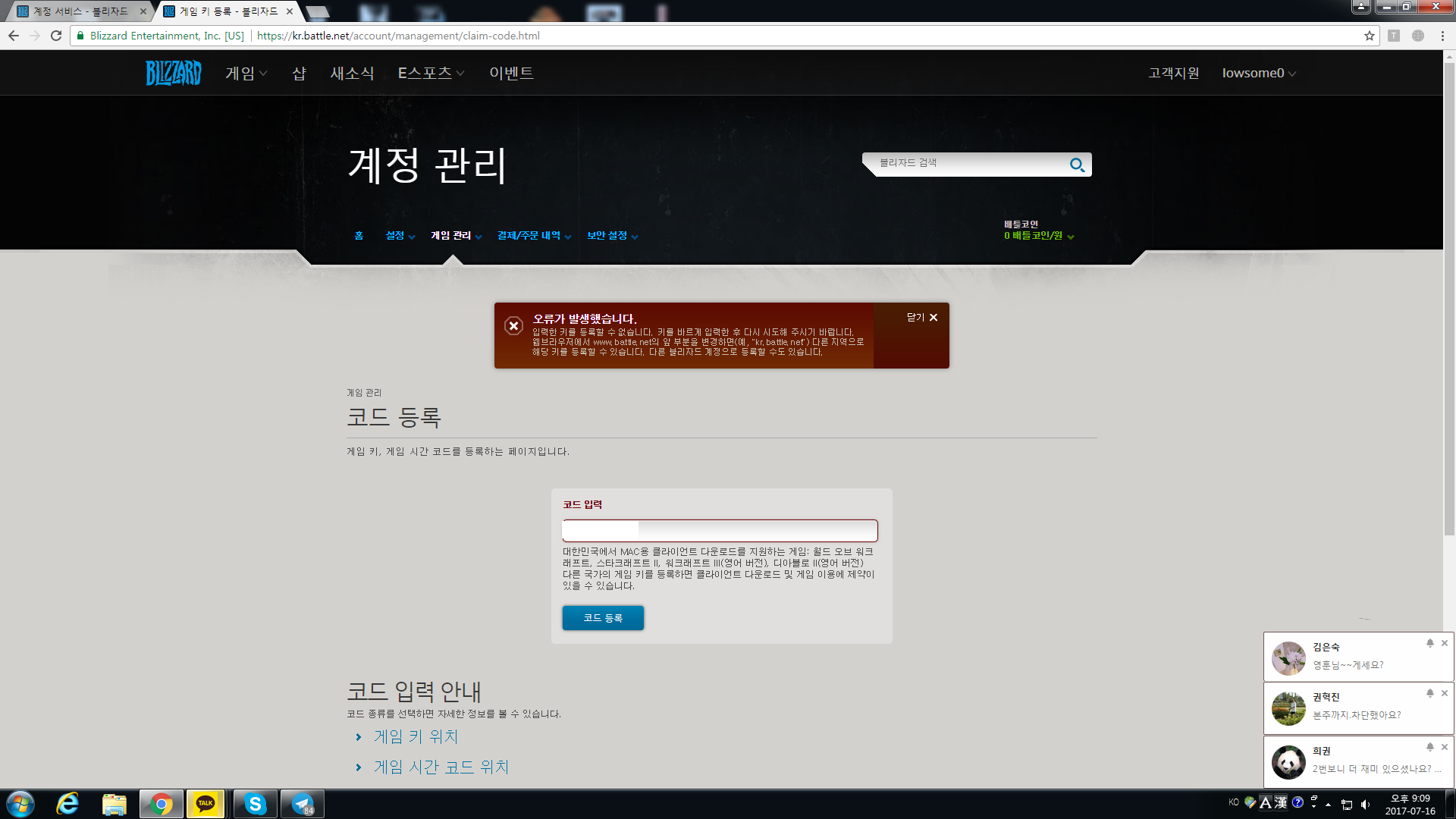Go to account management 홈
The width and height of the screenshot is (1456, 819).
[x=359, y=236]
